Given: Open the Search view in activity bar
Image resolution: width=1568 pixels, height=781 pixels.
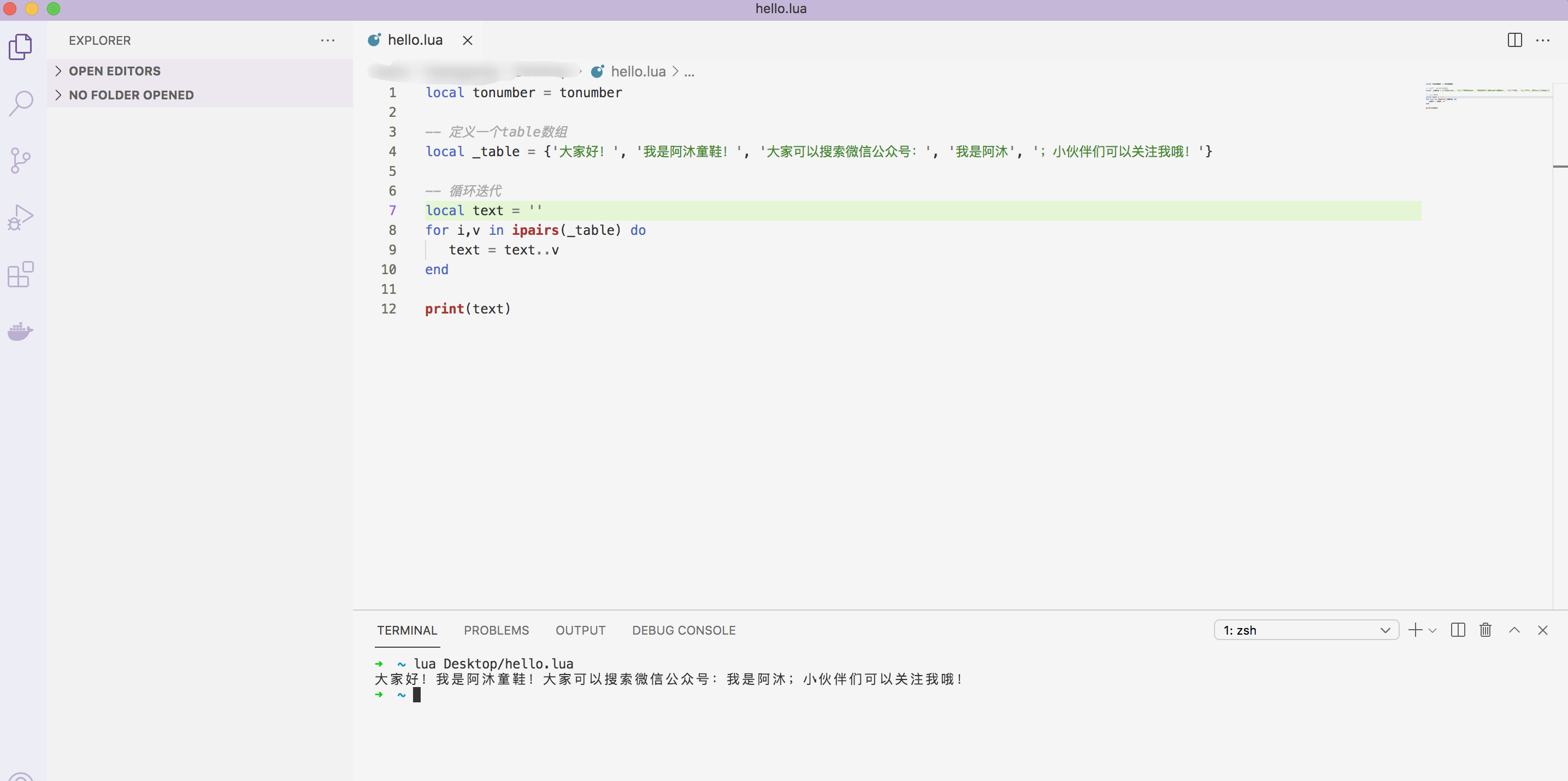Looking at the screenshot, I should (21, 103).
